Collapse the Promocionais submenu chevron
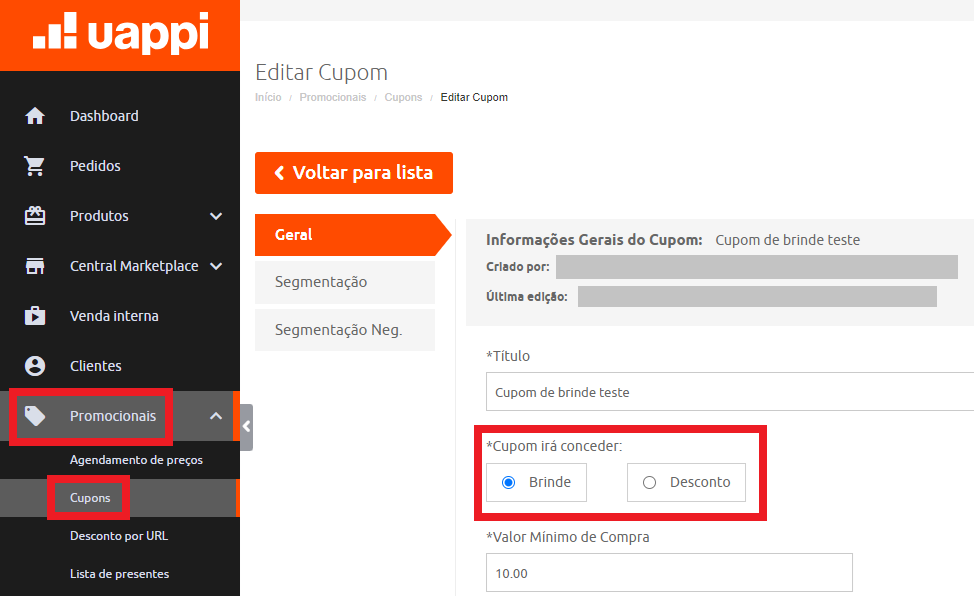Image resolution: width=974 pixels, height=596 pixels. coord(216,416)
